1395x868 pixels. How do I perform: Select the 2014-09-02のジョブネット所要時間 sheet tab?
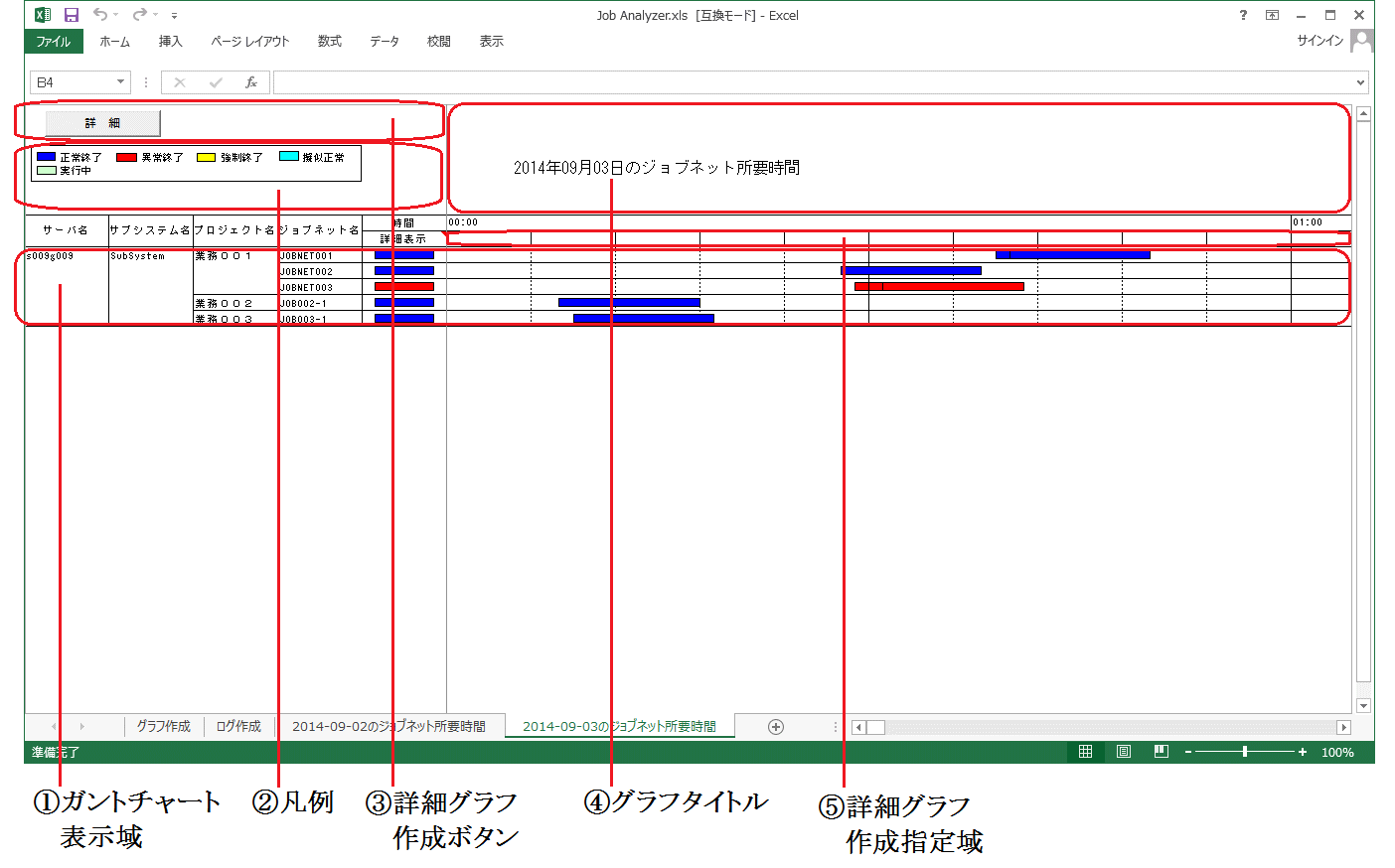pyautogui.click(x=388, y=727)
